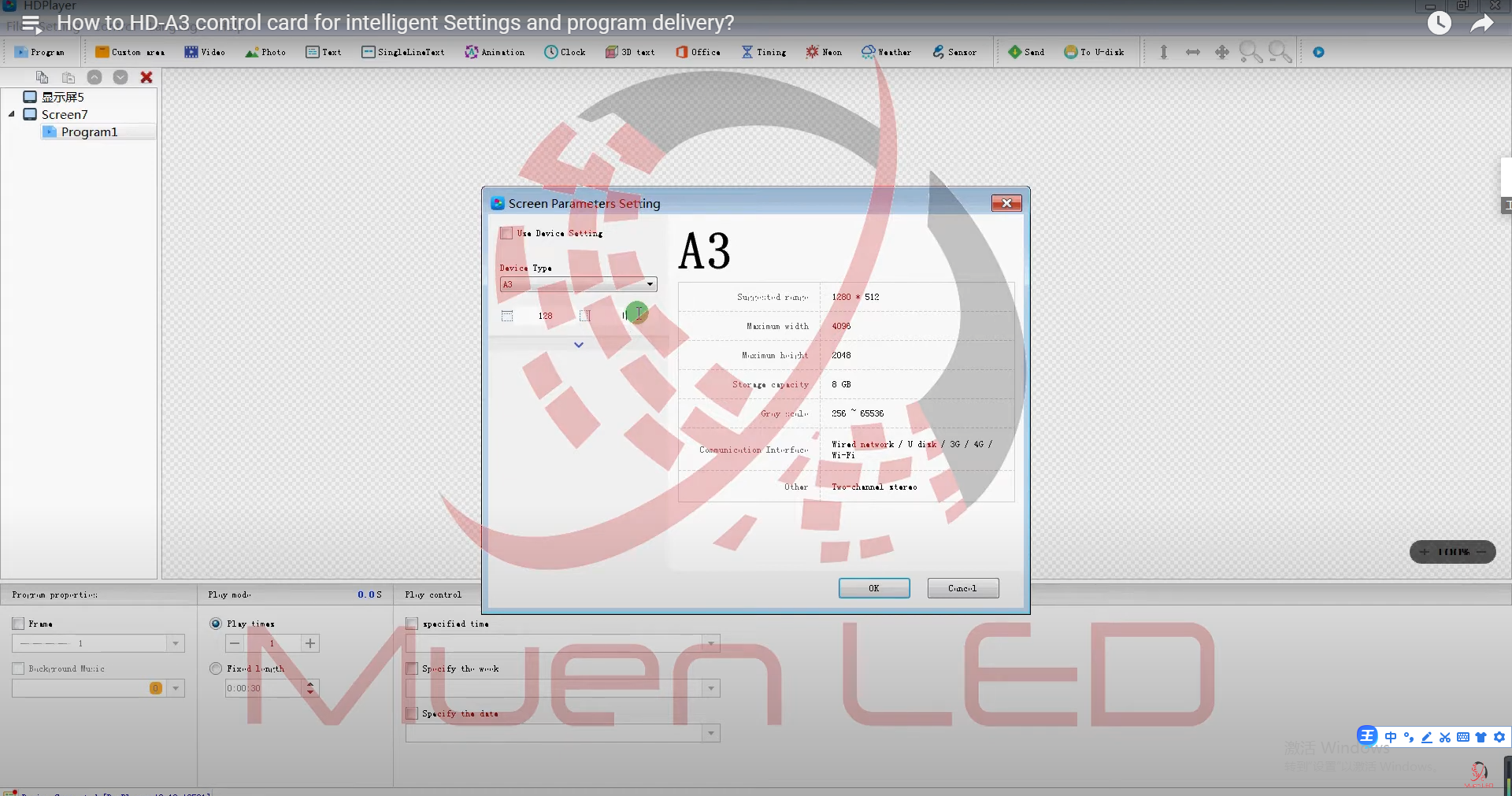
Task: Increase play times with the plus stepper
Action: 309,643
